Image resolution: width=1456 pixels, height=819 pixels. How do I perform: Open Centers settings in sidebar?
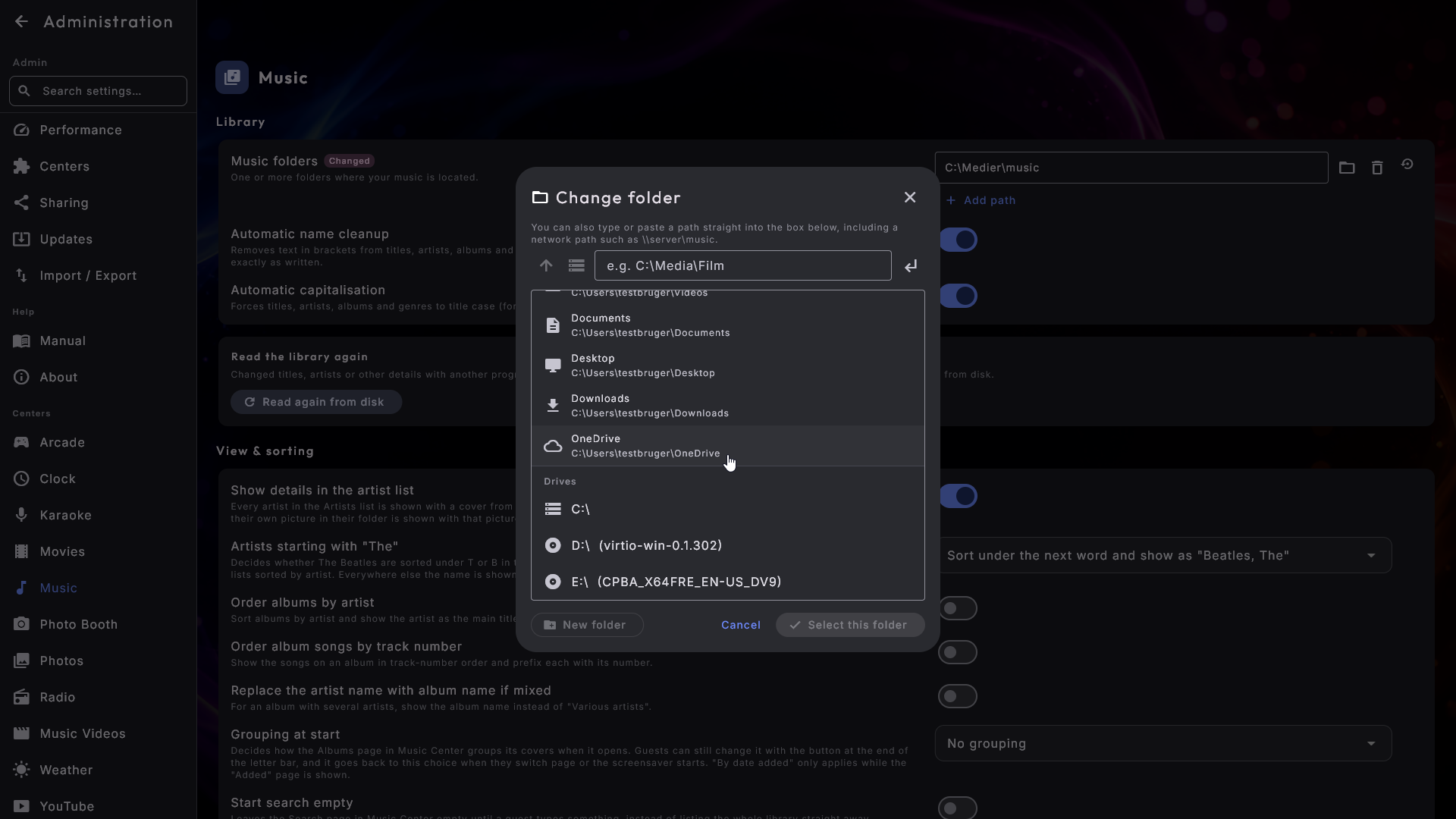(x=98, y=167)
